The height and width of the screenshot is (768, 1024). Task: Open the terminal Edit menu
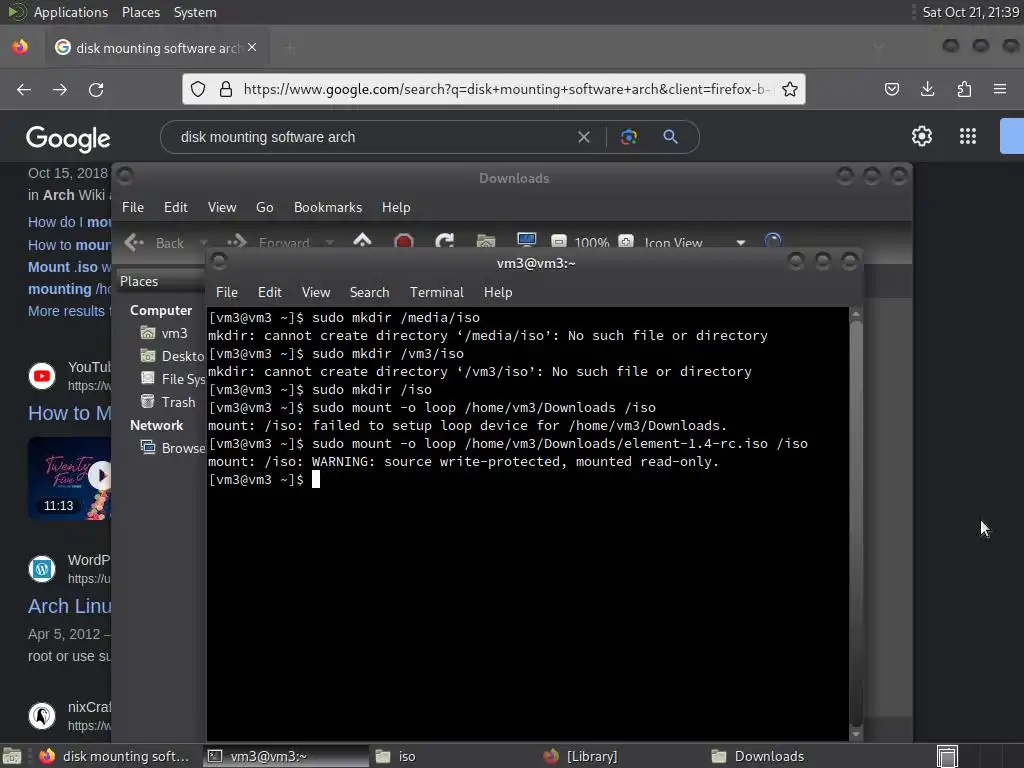(270, 293)
